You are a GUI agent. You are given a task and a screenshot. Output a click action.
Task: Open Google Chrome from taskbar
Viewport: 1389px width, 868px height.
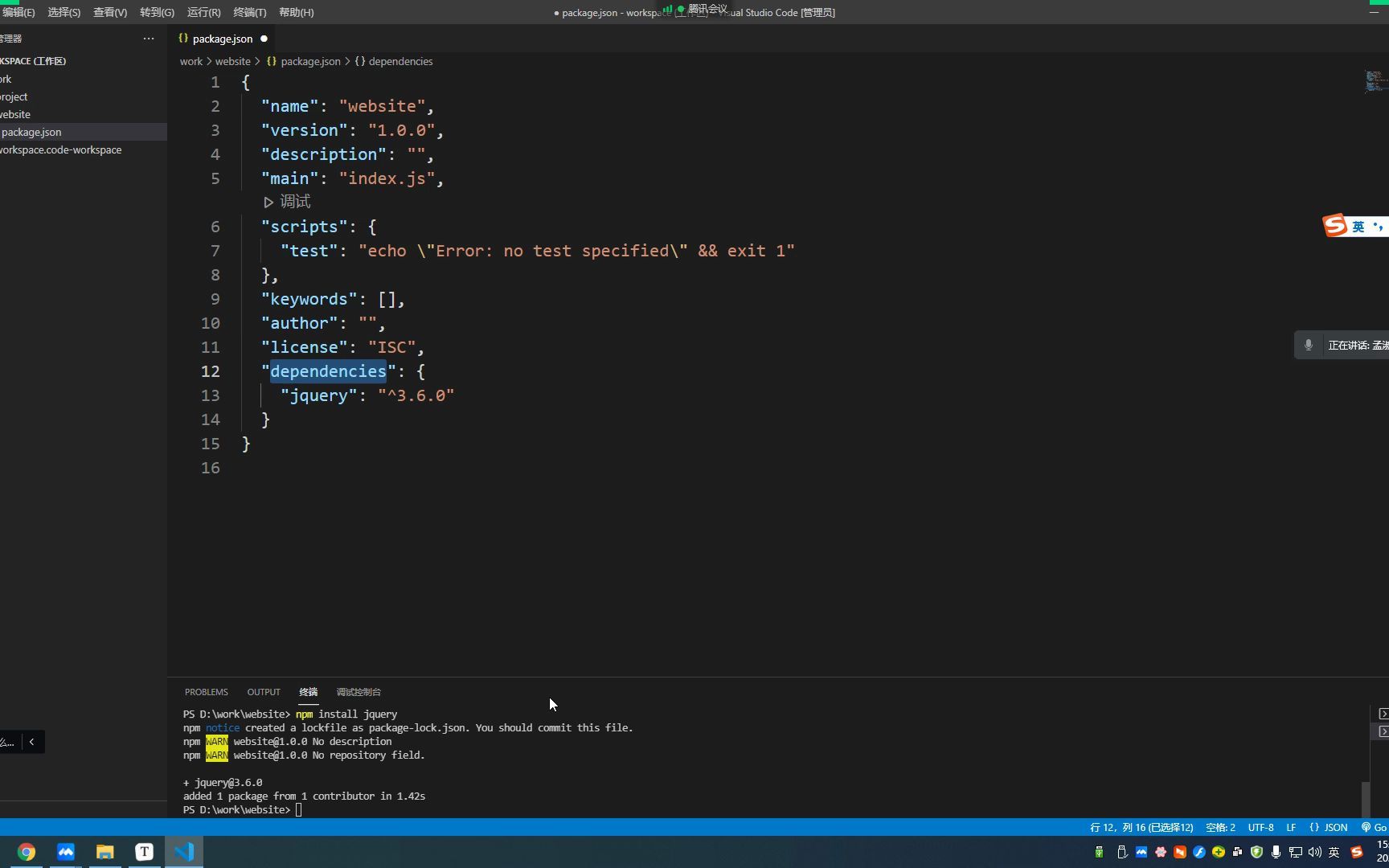pyautogui.click(x=26, y=852)
